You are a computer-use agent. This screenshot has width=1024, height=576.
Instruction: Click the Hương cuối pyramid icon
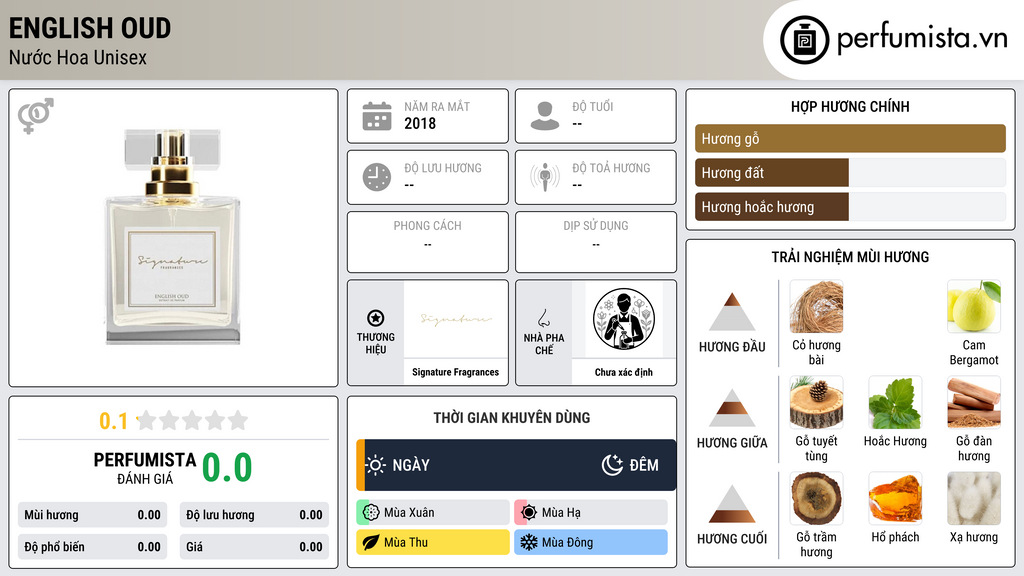tap(732, 504)
